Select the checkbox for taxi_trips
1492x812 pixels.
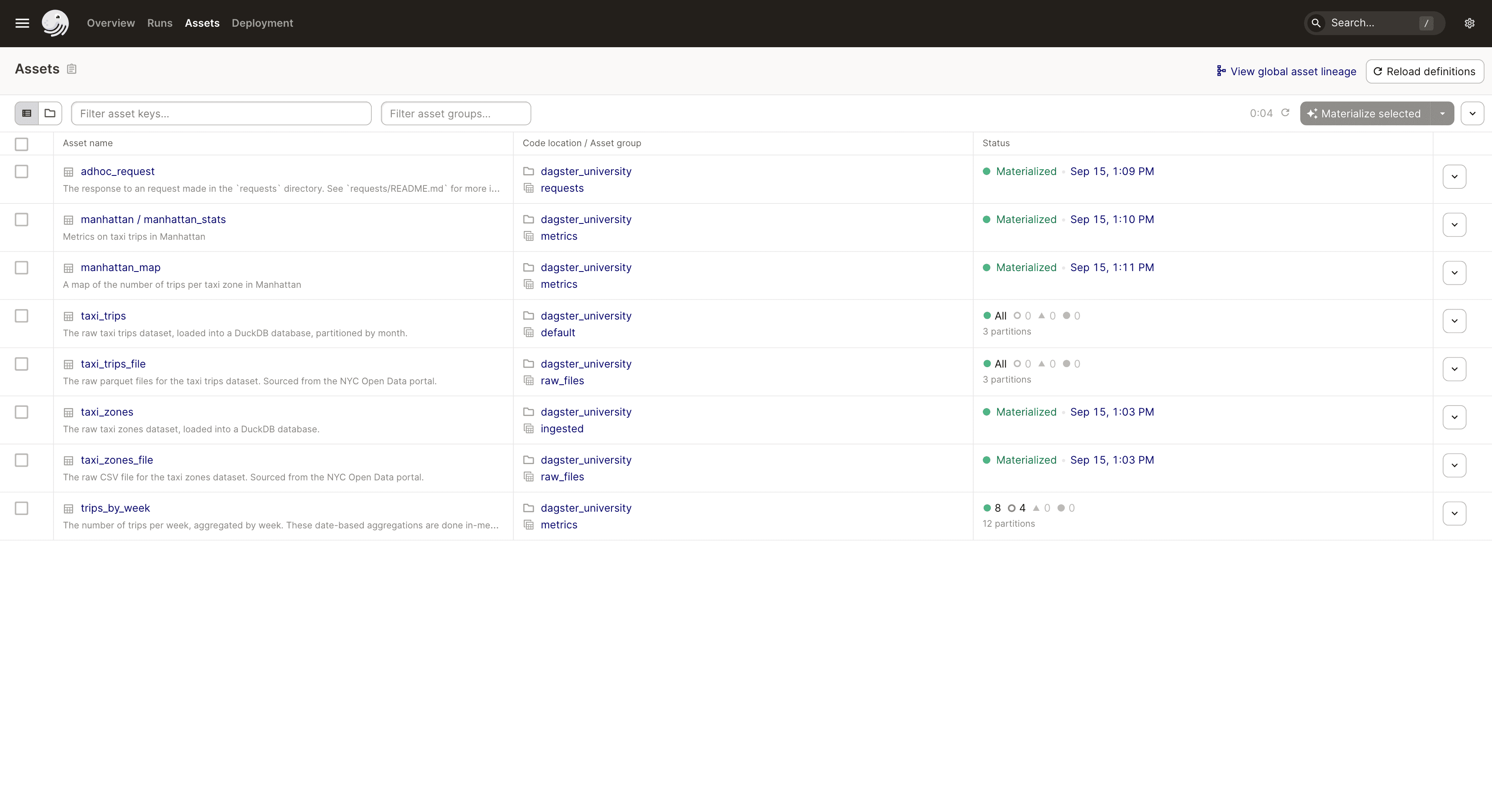[x=21, y=316]
